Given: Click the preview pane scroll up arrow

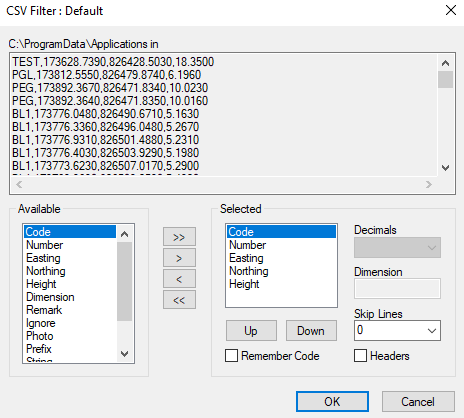Looking at the screenshot, I should 445,63.
